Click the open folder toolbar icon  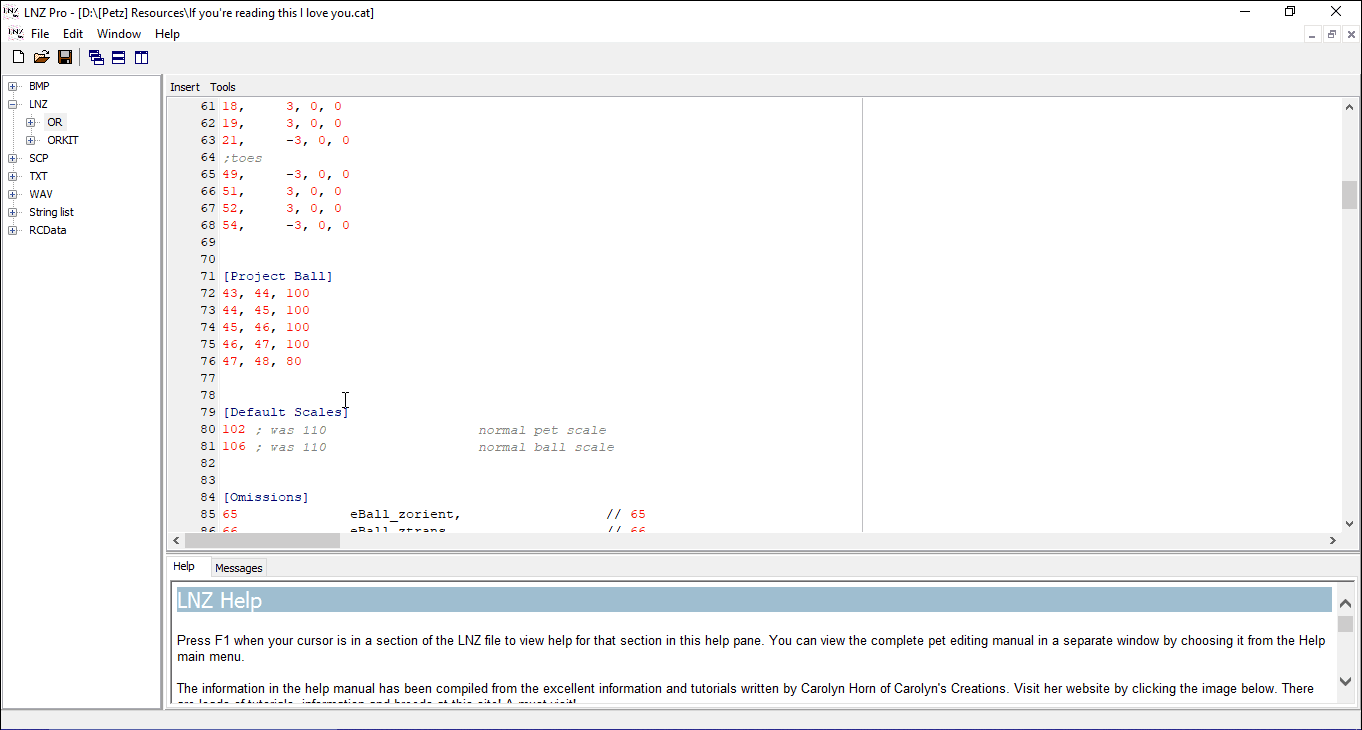tap(41, 58)
